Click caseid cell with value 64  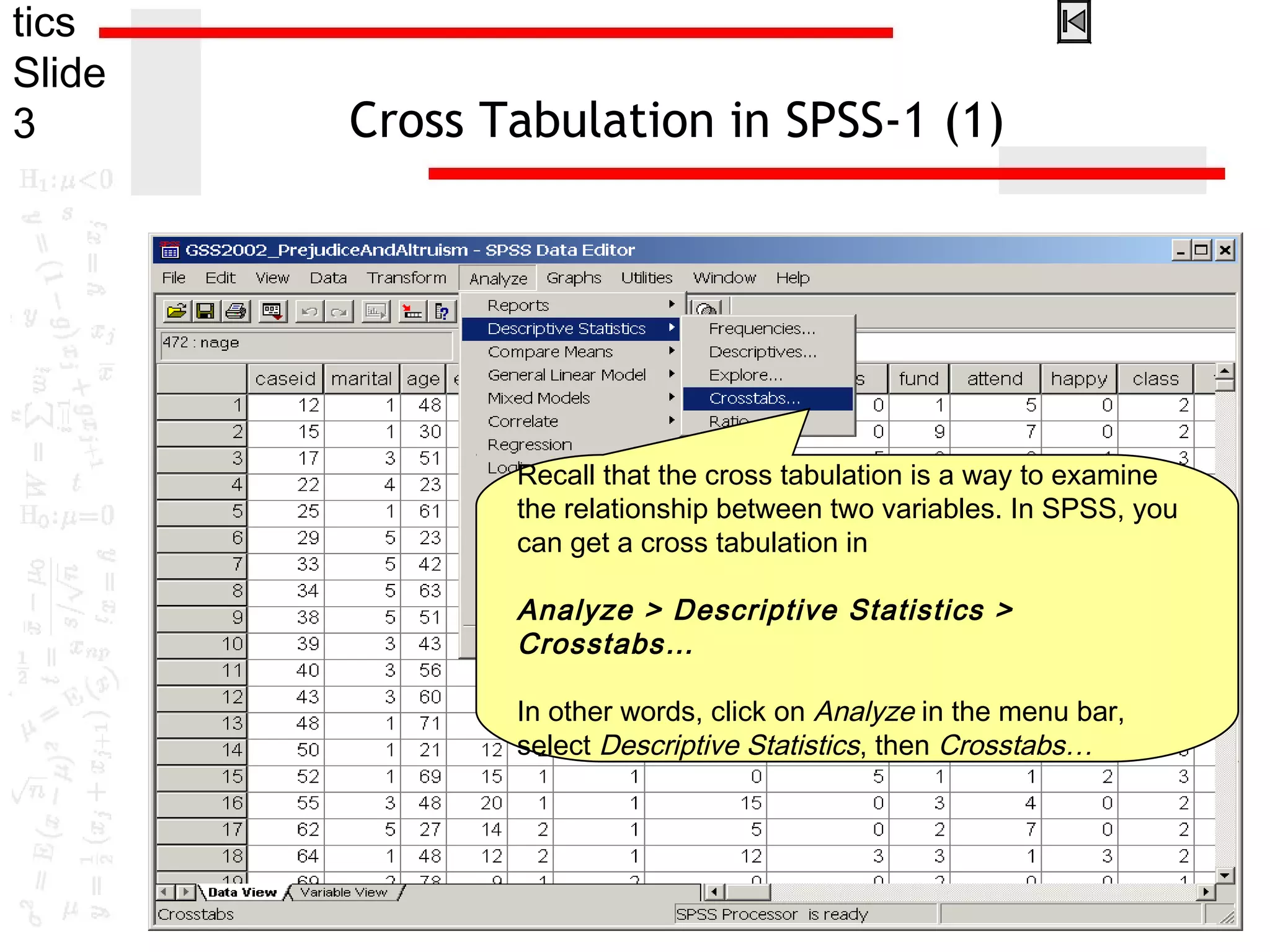(x=286, y=856)
